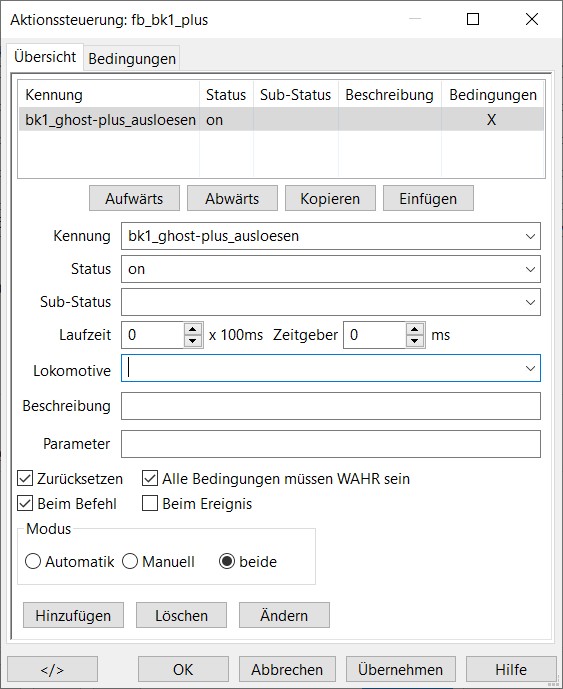
Task: Disable the Beim Befehl checkbox
Action: click(25, 504)
